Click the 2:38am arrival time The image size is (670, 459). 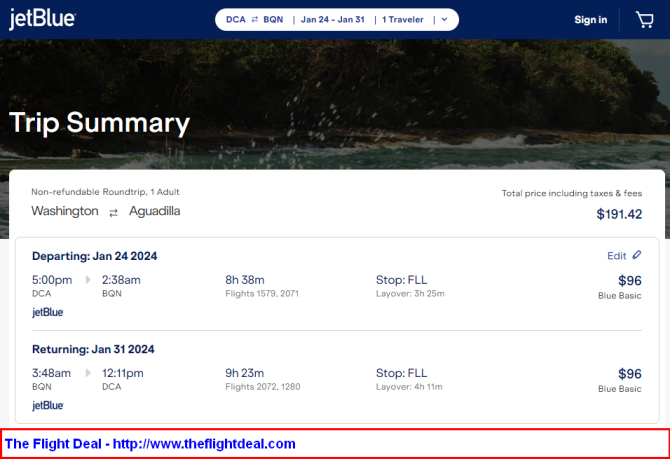click(x=121, y=280)
